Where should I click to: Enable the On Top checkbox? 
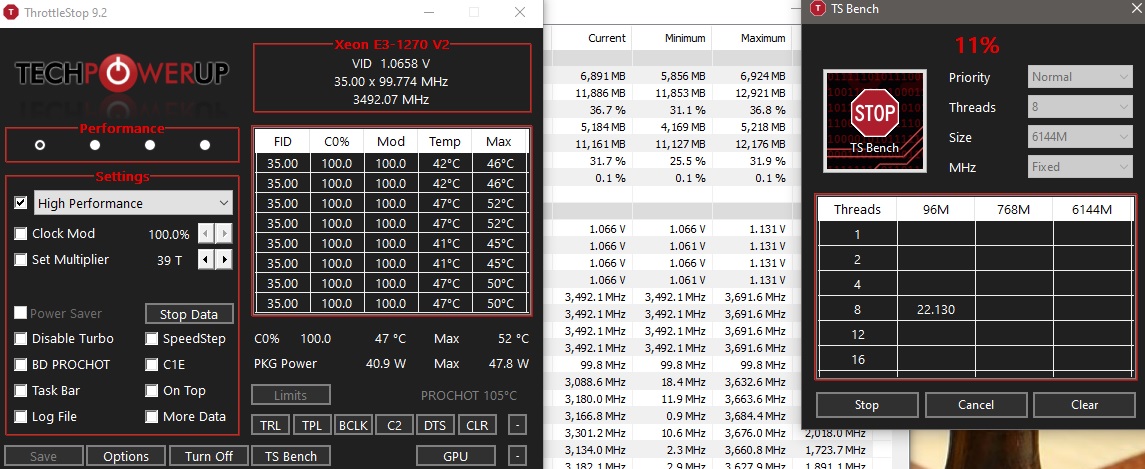(x=151, y=391)
